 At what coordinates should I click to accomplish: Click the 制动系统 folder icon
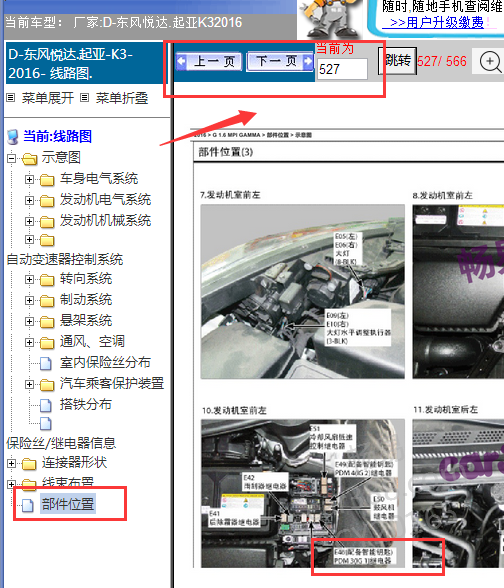click(x=47, y=301)
